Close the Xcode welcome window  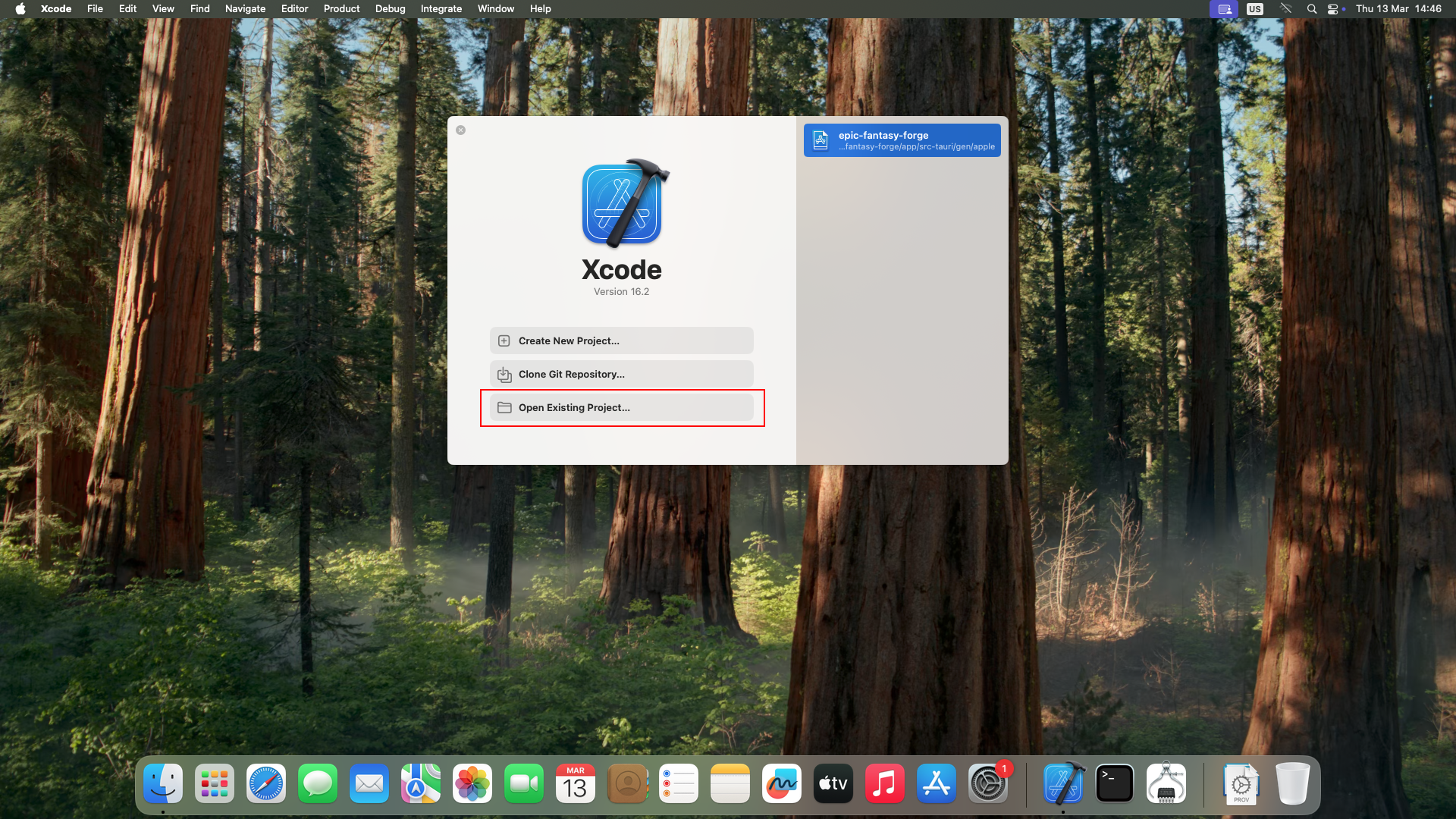(x=460, y=130)
